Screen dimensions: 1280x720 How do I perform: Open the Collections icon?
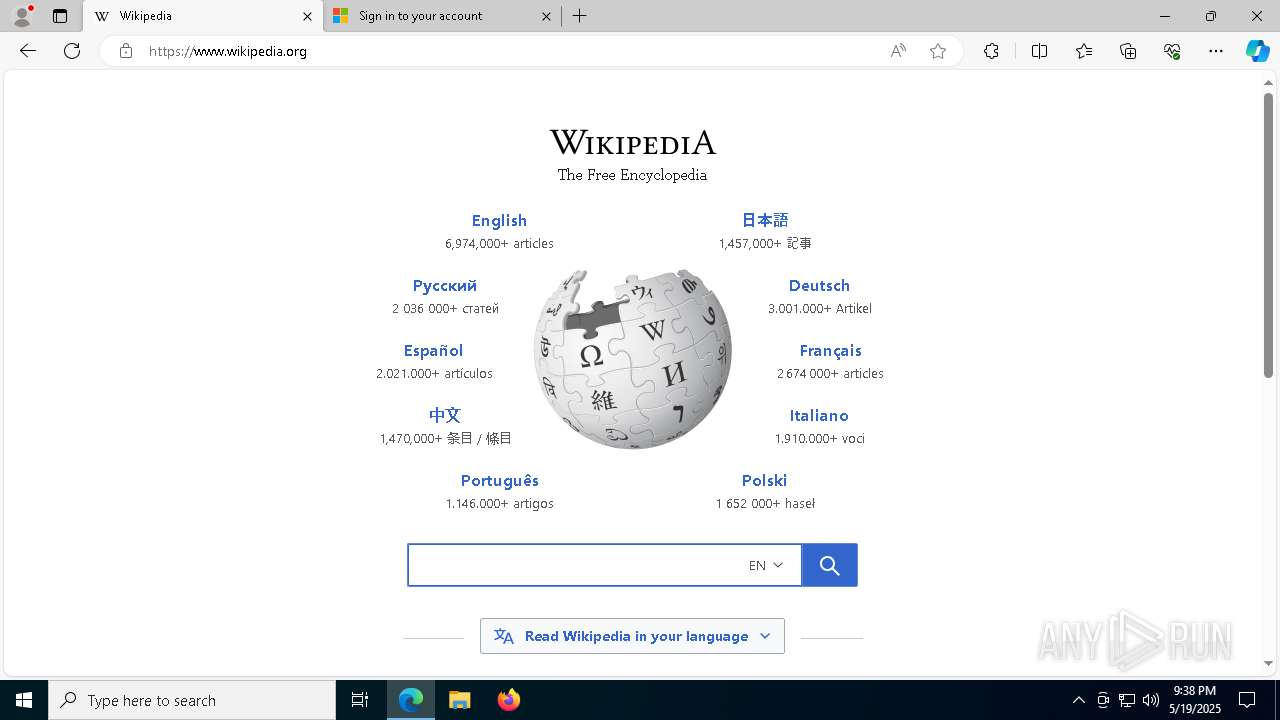click(1128, 51)
